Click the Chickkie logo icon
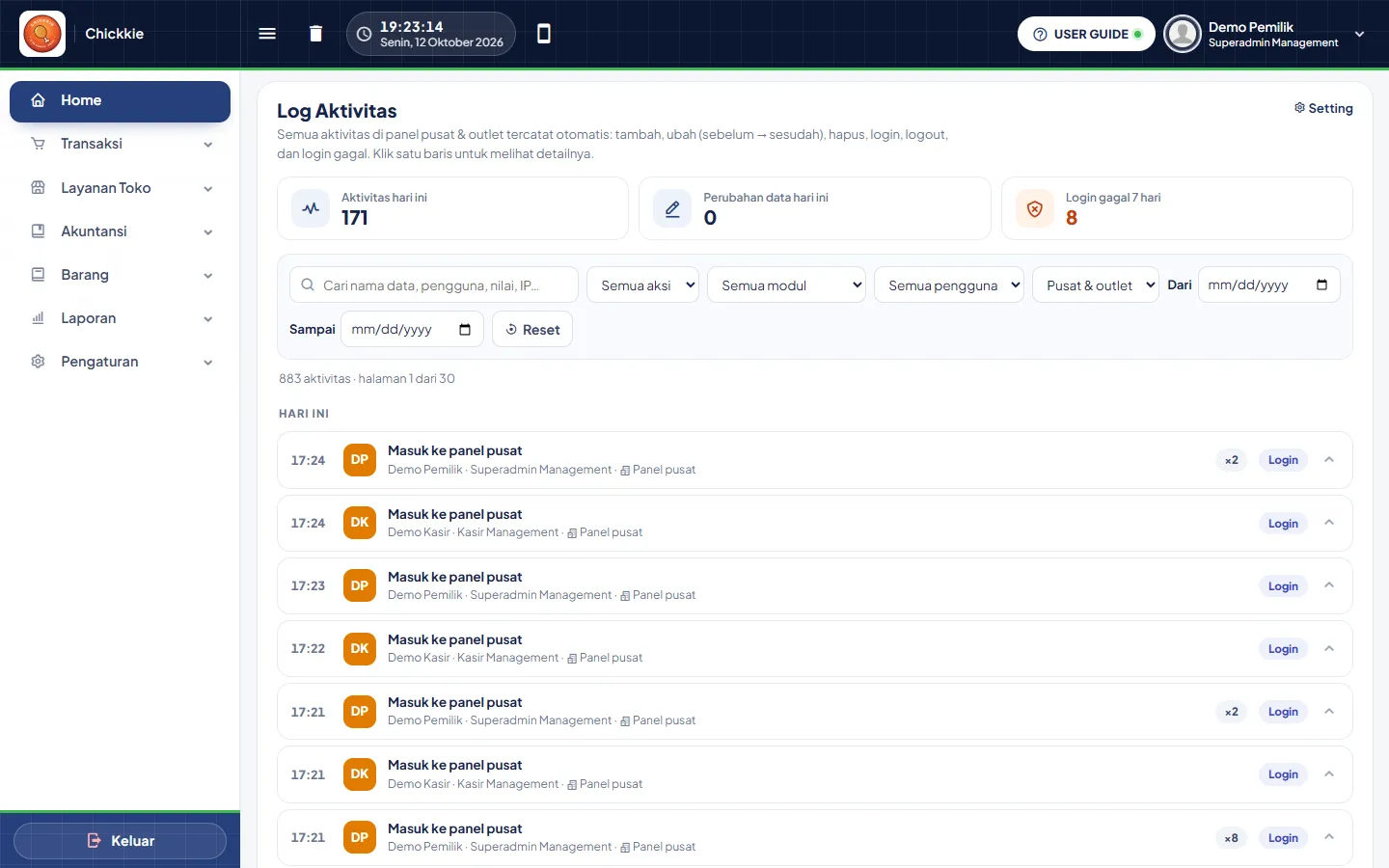The height and width of the screenshot is (868, 1389). coord(42,34)
